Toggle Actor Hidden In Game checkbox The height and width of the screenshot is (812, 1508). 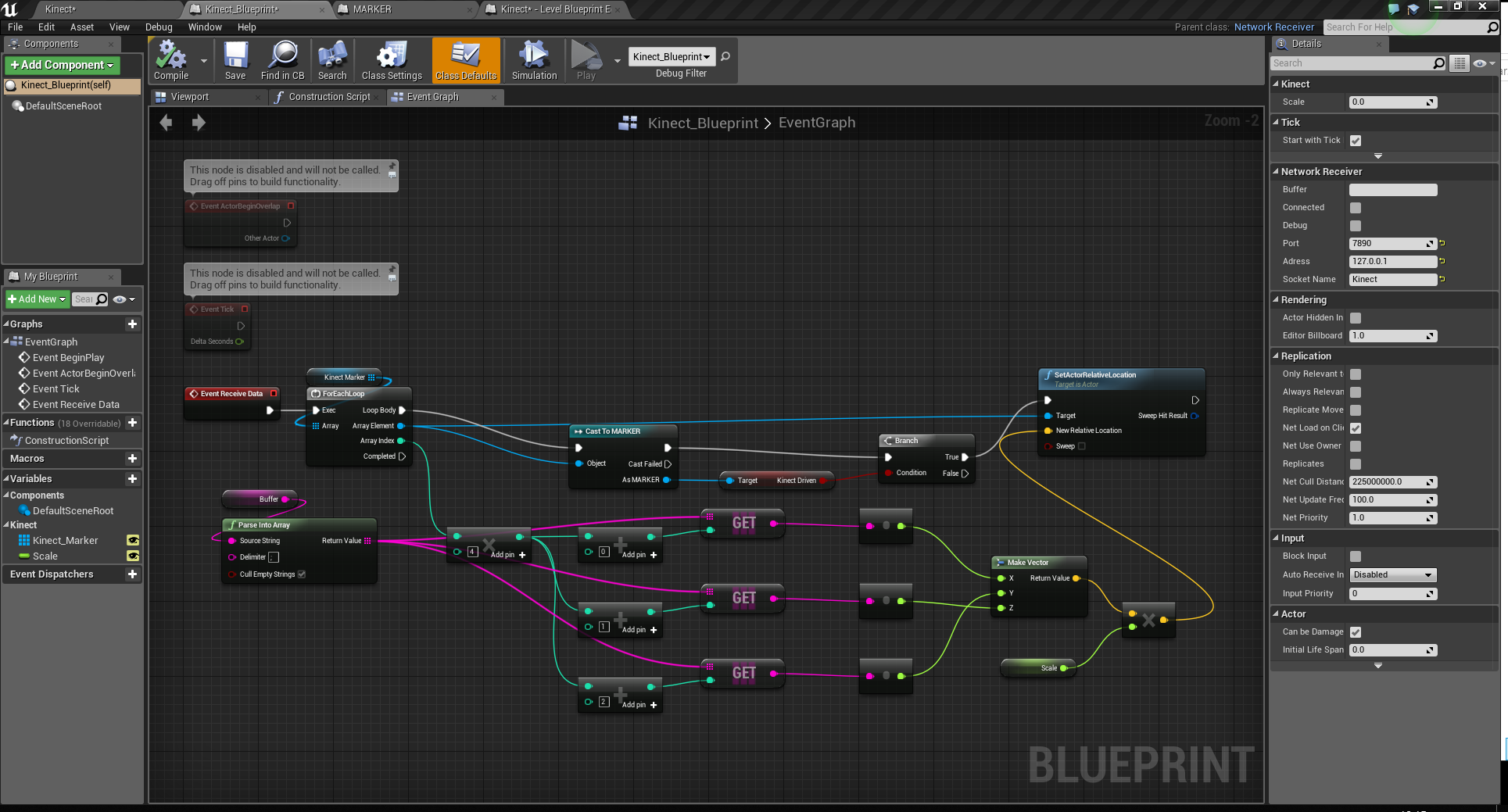1356,318
